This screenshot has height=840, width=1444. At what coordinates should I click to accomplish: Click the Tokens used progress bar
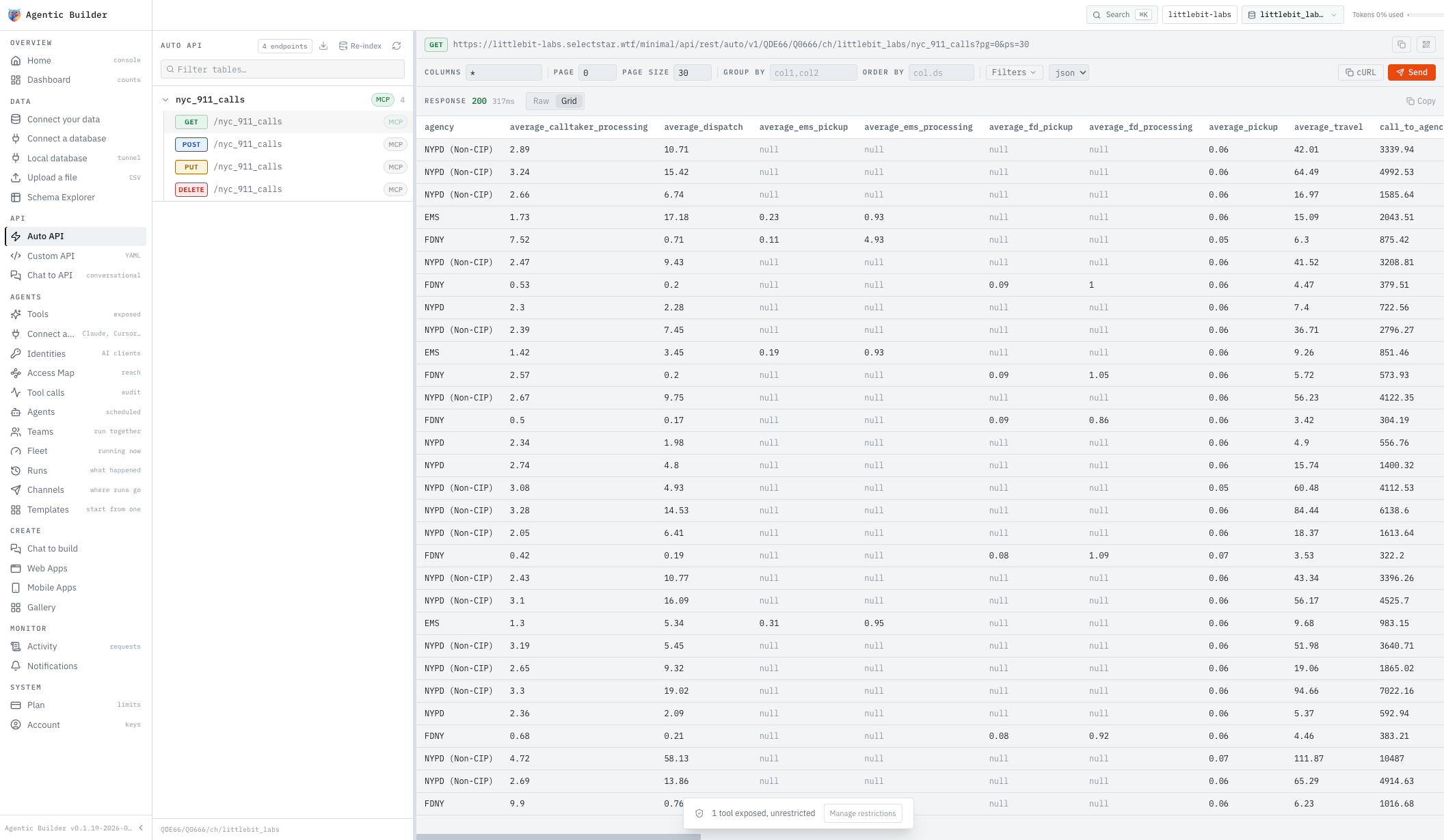coord(1426,14)
